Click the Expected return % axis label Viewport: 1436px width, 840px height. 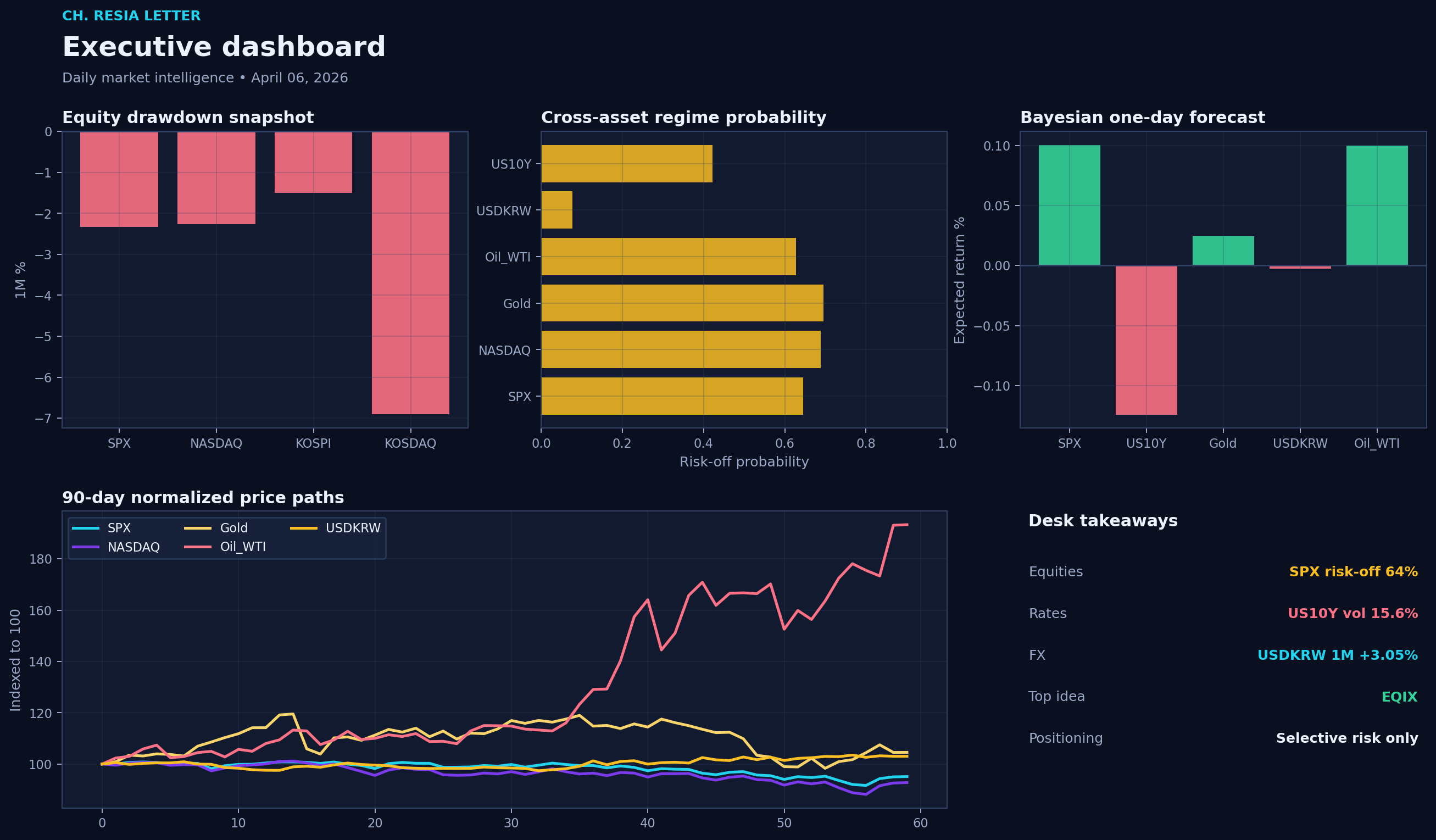point(960,280)
